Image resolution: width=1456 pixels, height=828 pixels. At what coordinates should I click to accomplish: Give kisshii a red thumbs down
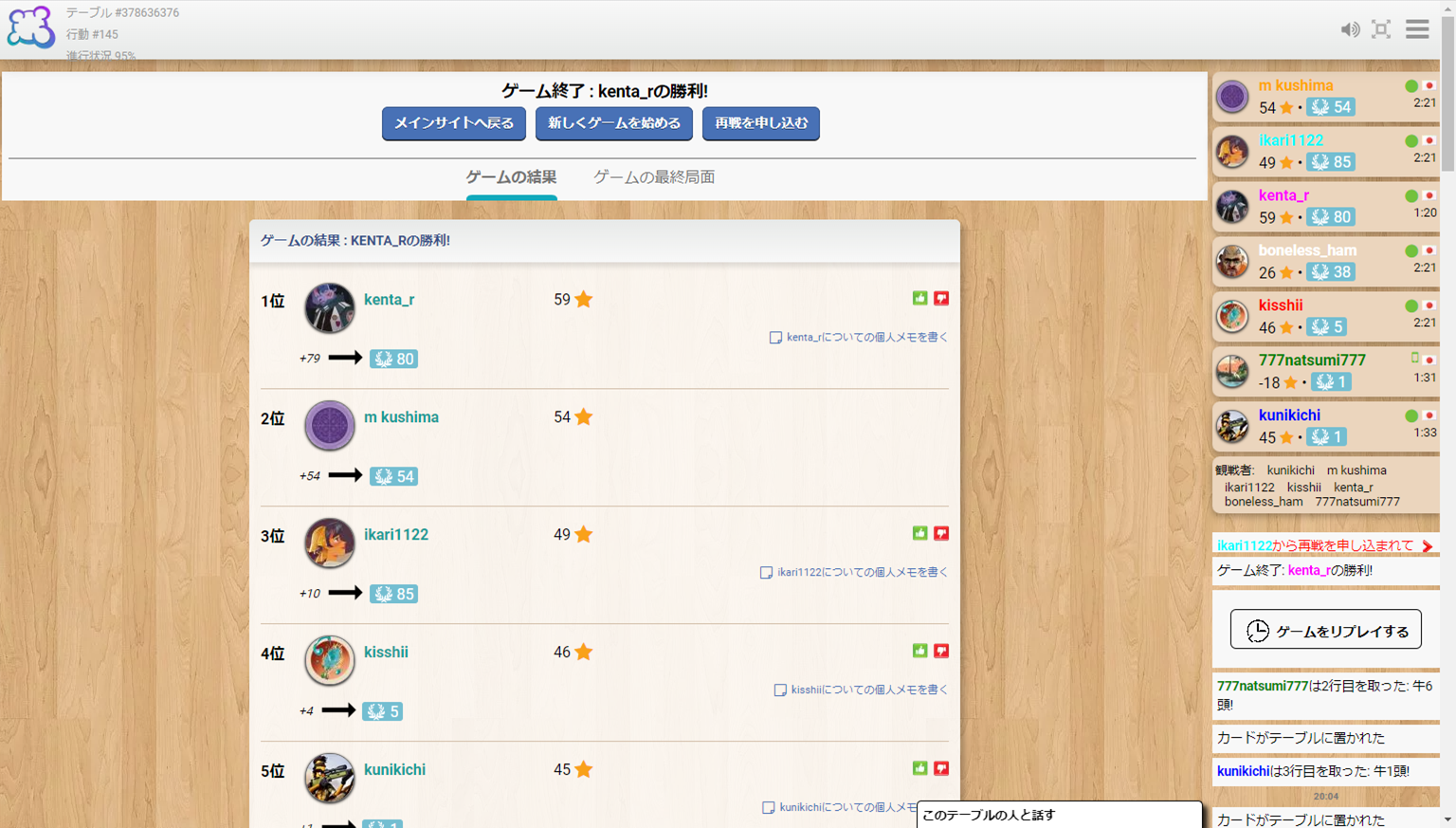point(941,651)
